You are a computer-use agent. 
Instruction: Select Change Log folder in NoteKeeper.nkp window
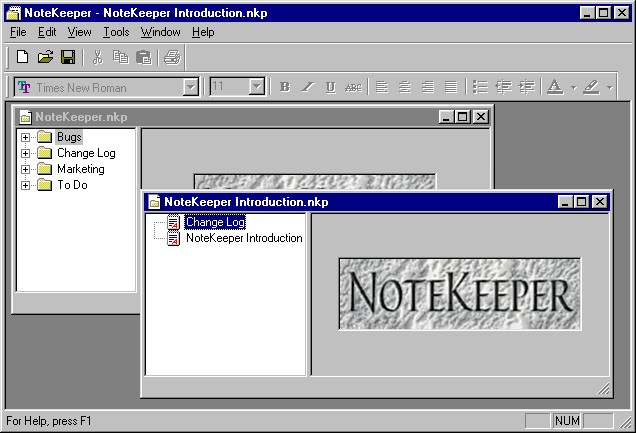[86, 153]
